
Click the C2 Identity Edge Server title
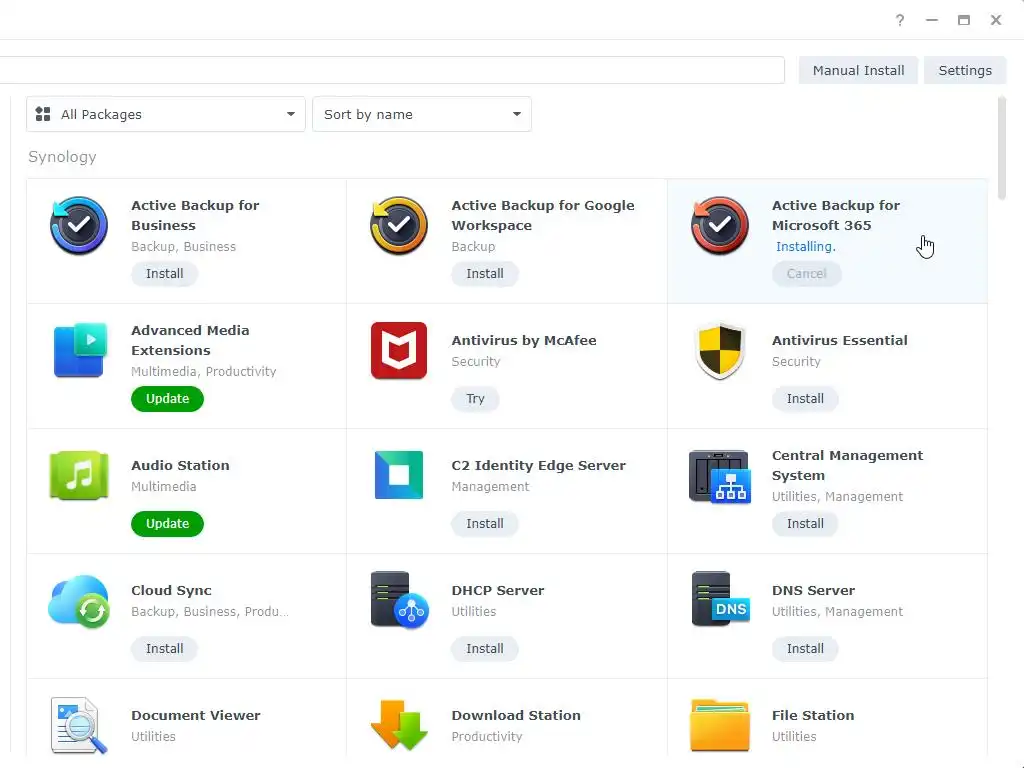pos(539,466)
